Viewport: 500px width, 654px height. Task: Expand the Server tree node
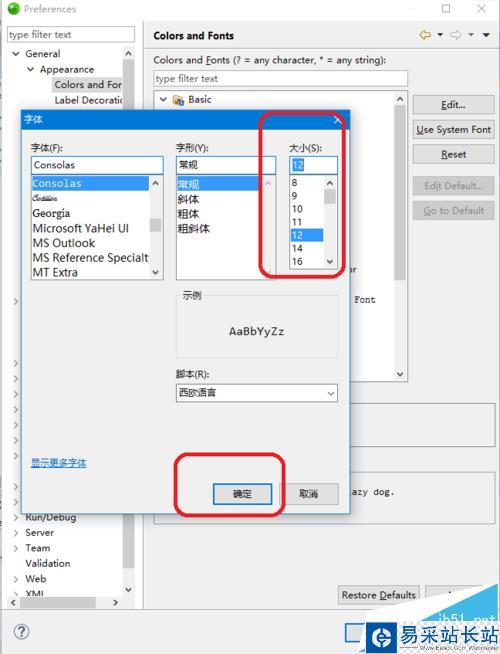click(16, 533)
